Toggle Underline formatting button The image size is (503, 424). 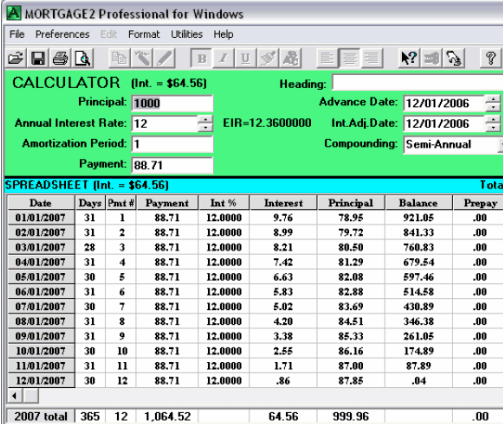click(x=245, y=58)
